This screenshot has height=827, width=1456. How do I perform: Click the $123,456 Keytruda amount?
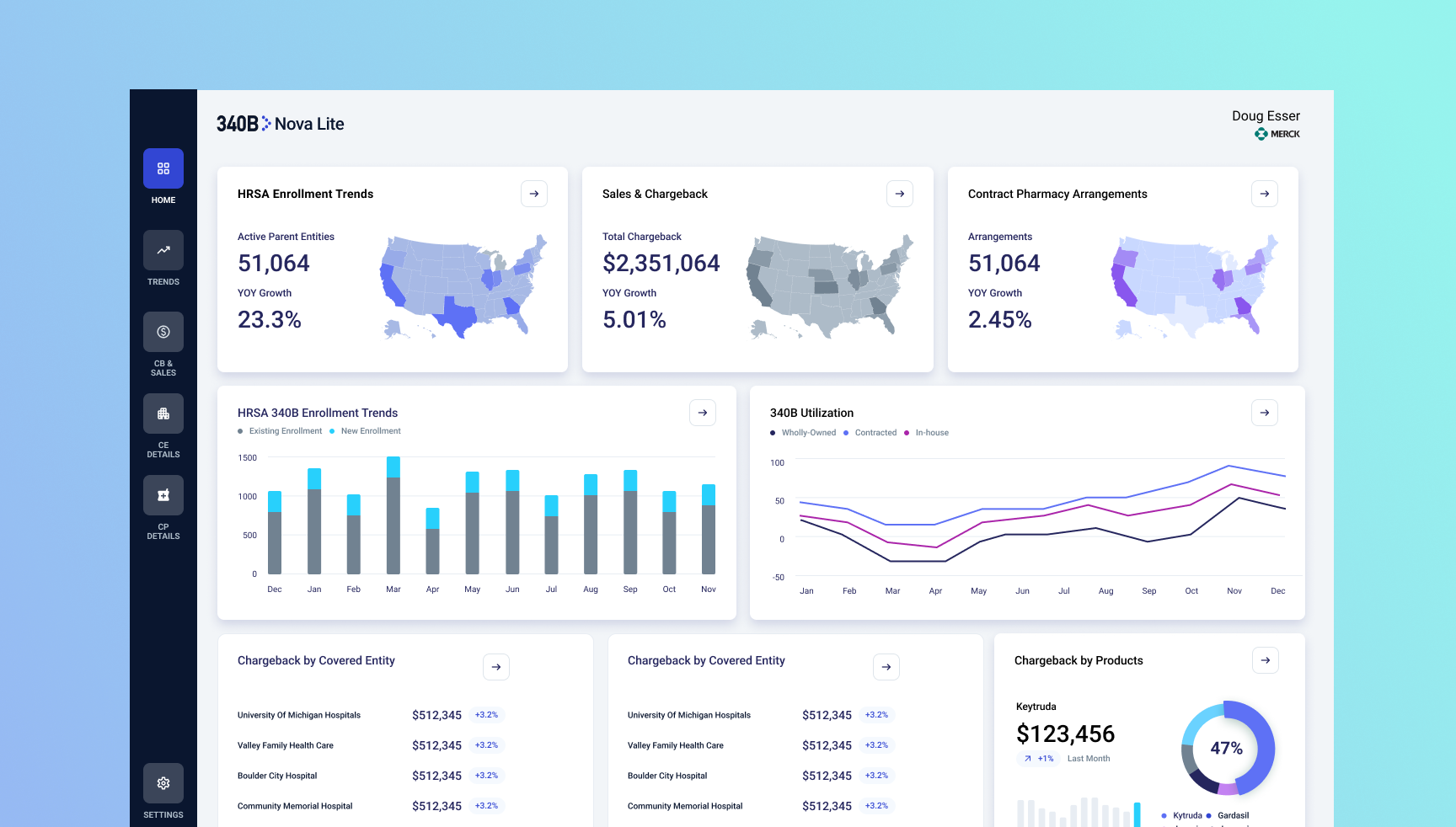1065,734
